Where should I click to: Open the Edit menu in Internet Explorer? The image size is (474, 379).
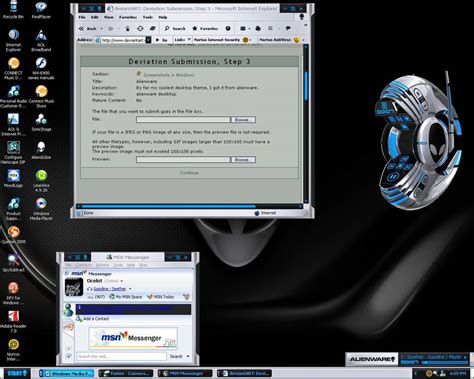tap(95, 17)
